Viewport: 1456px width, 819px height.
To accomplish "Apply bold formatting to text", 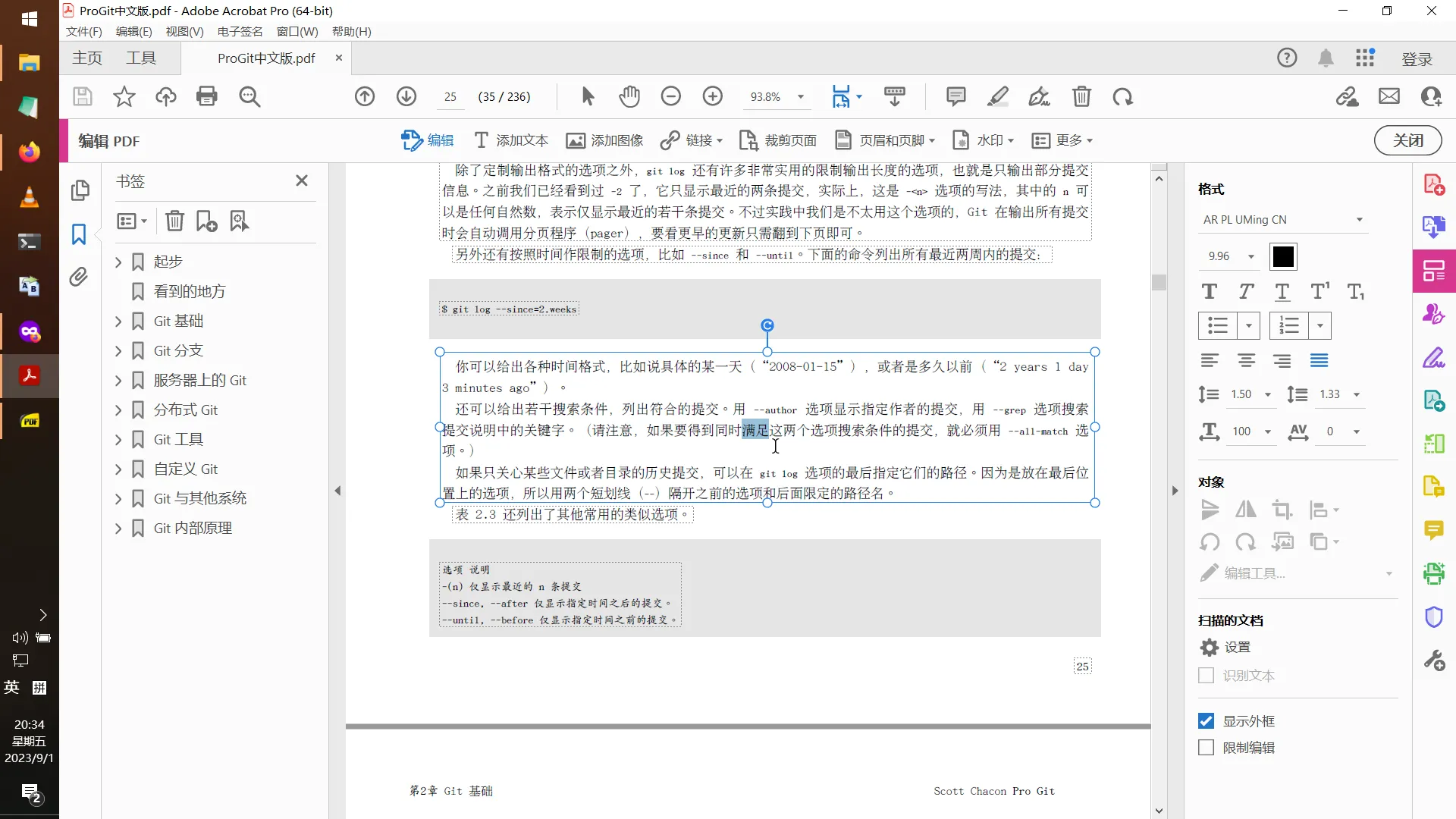I will pyautogui.click(x=1209, y=291).
